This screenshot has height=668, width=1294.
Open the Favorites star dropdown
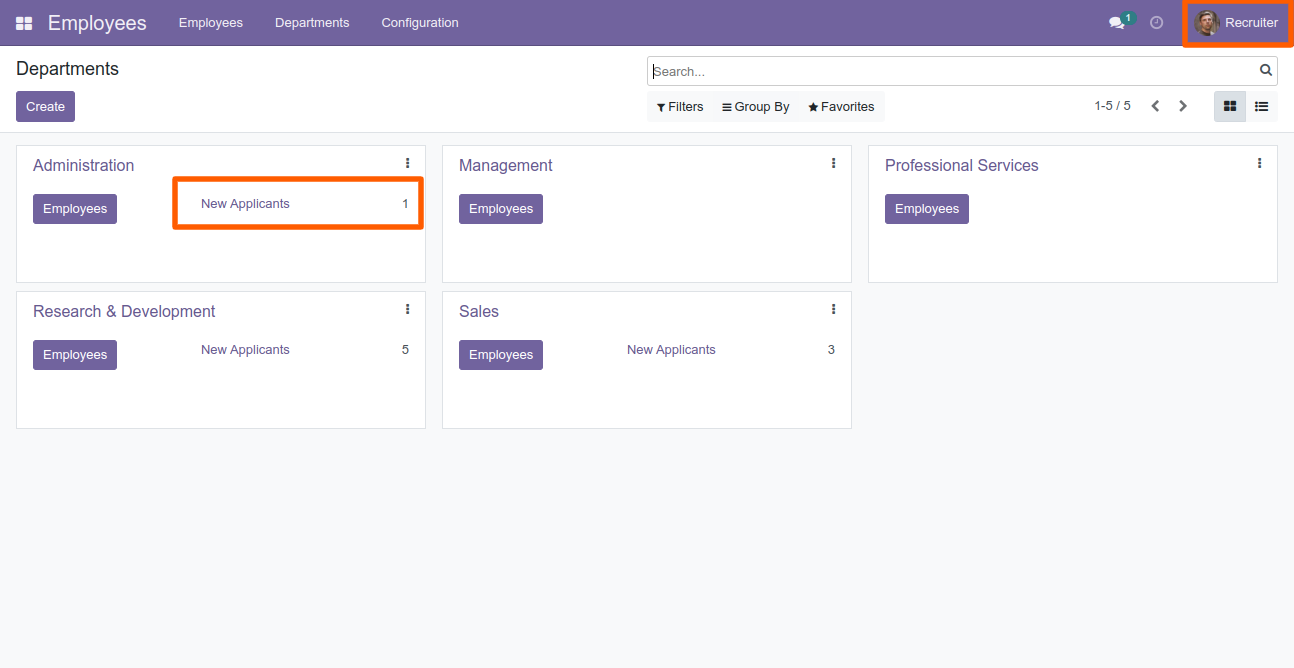click(x=841, y=107)
